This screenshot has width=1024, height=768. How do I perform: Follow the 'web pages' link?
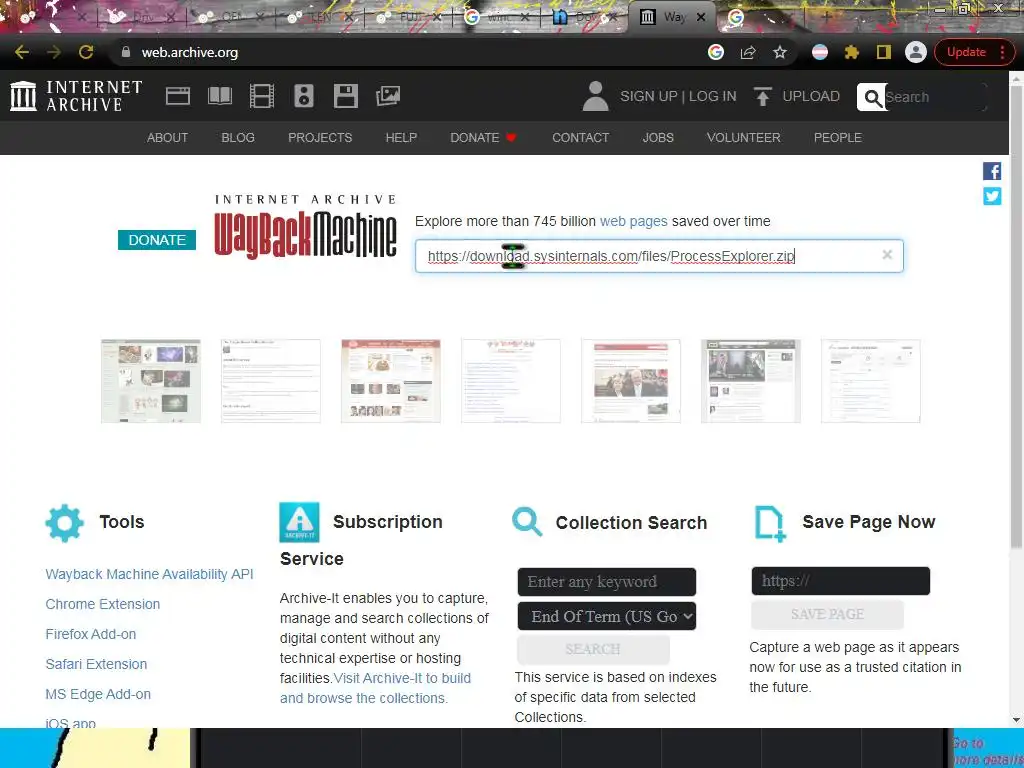[x=633, y=221]
